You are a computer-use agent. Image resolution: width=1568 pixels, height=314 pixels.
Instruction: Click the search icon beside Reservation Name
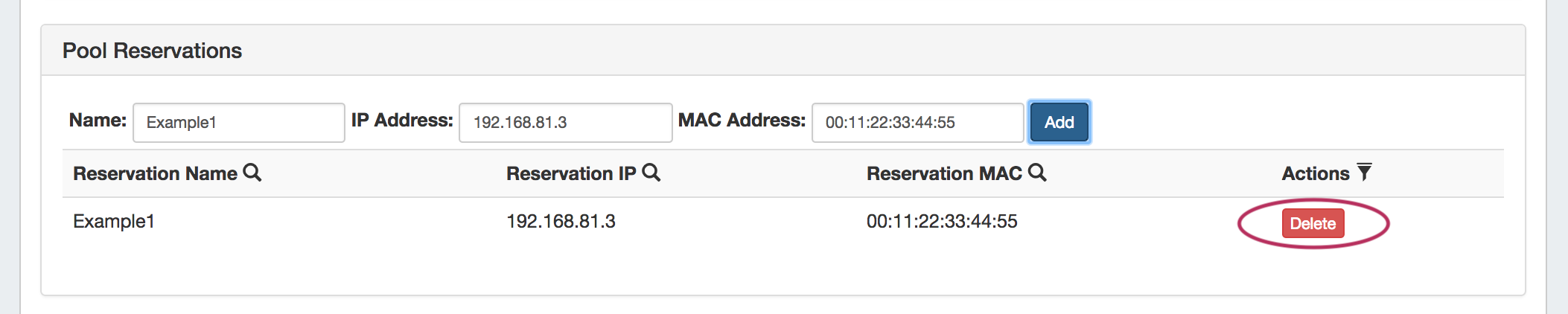[x=252, y=173]
